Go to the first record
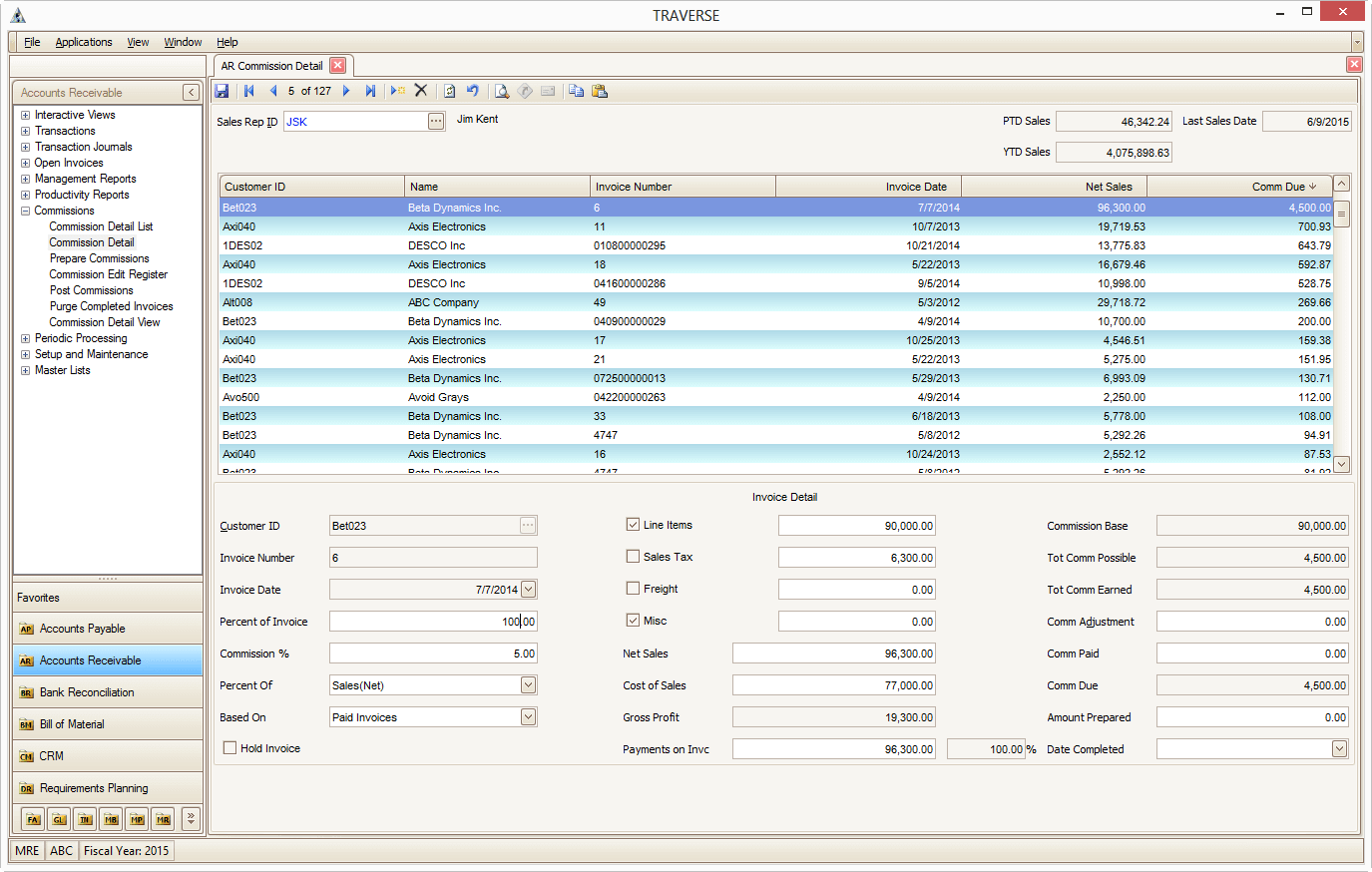 [x=248, y=91]
